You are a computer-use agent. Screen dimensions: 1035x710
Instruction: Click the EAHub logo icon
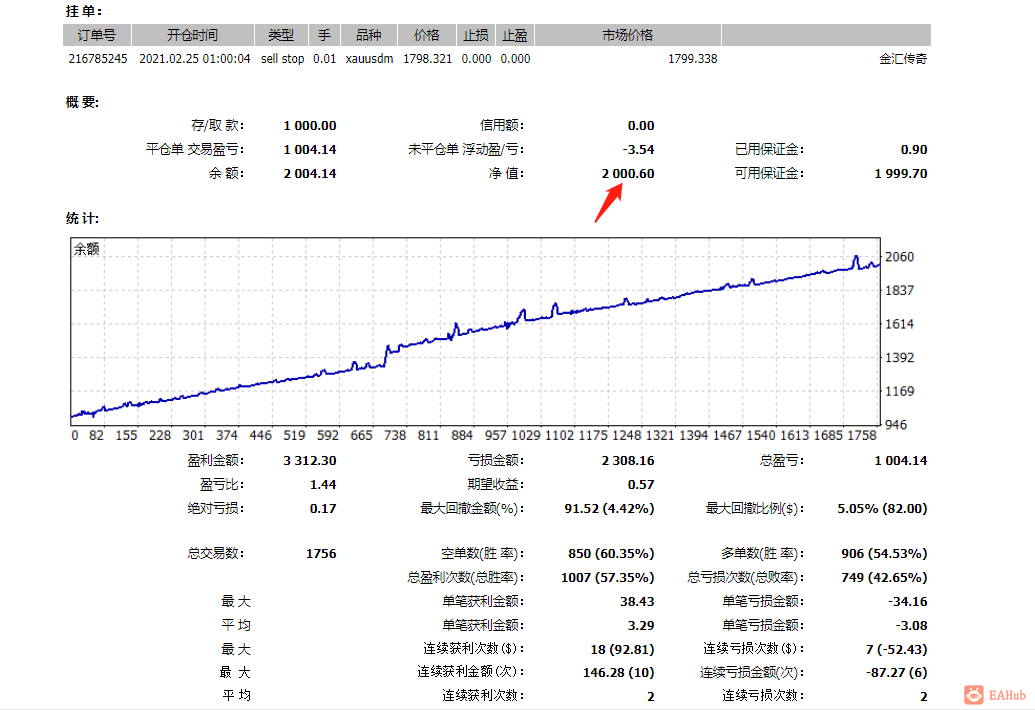click(x=974, y=694)
